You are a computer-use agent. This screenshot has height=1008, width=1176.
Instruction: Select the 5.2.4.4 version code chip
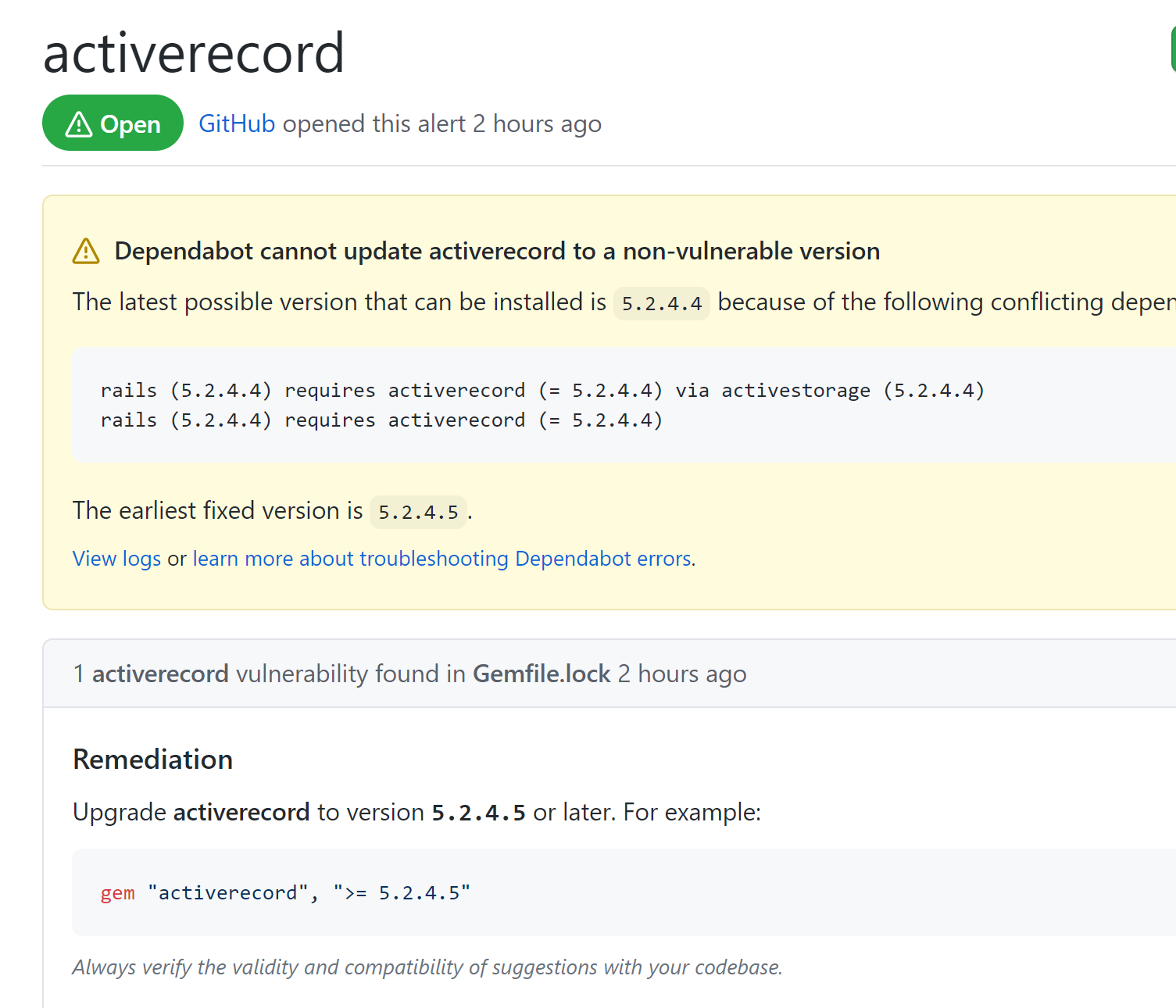pos(661,303)
